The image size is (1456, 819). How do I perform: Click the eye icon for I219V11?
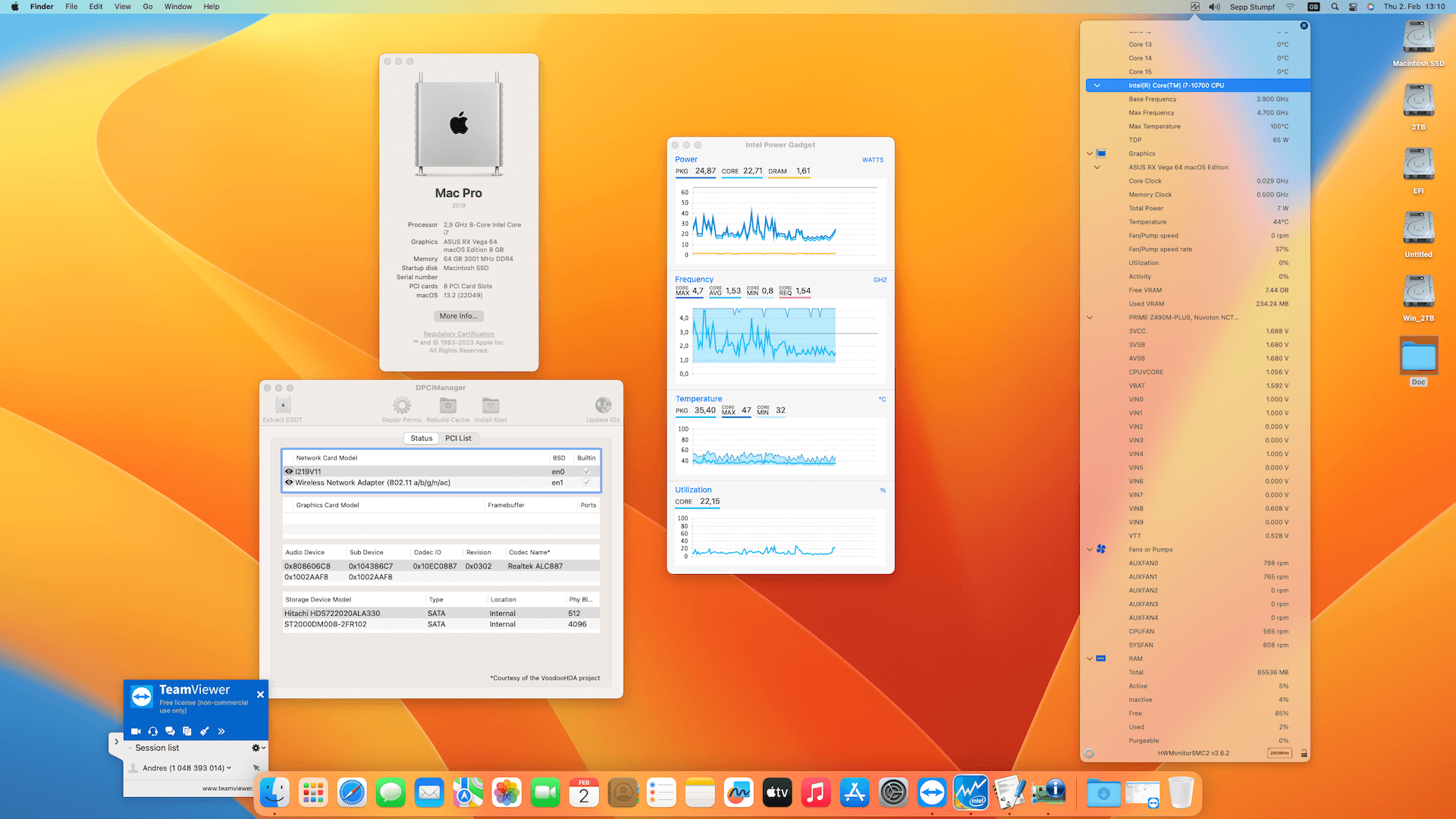[x=289, y=472]
